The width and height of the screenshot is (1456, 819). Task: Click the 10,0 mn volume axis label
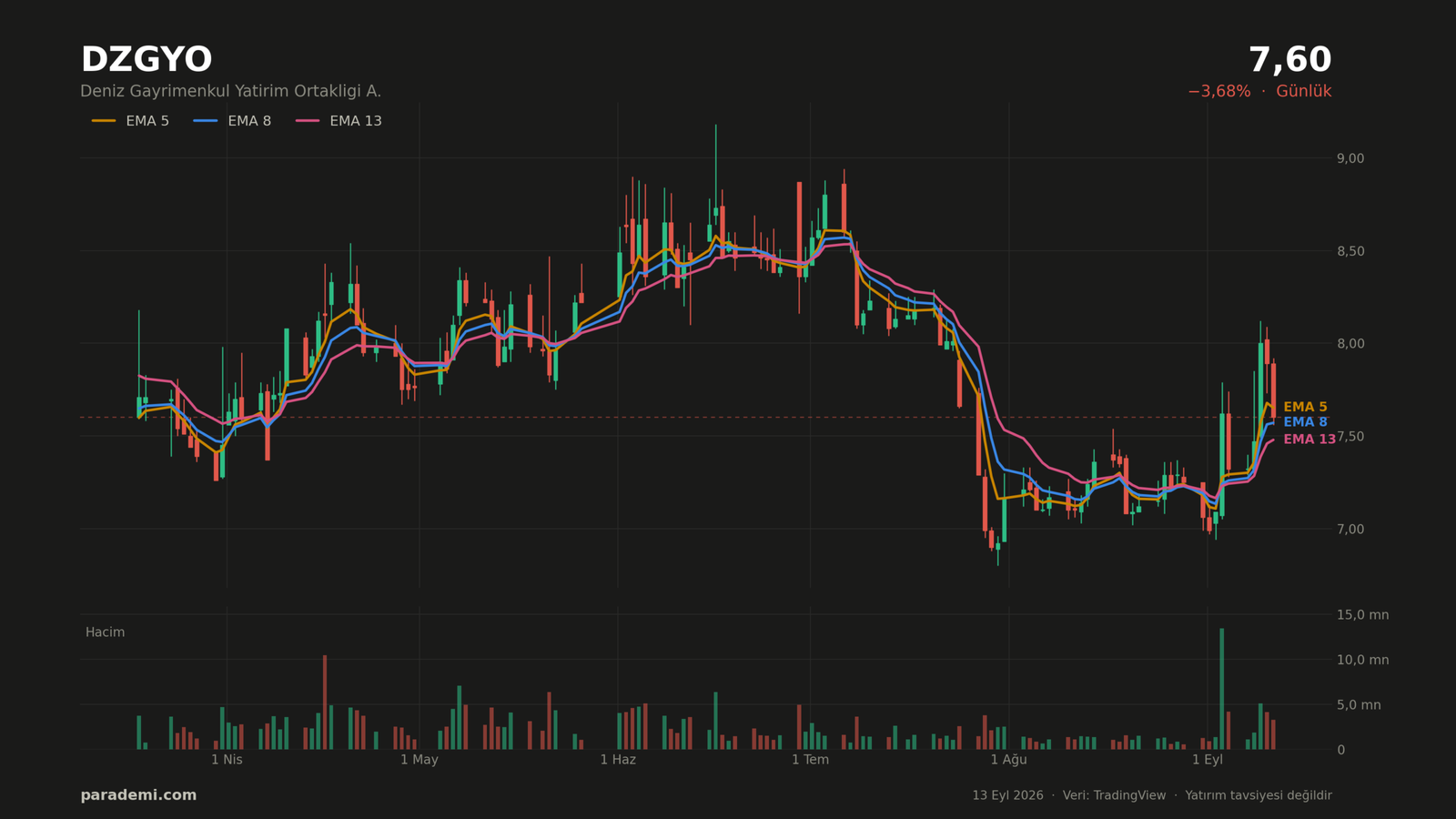point(1362,660)
